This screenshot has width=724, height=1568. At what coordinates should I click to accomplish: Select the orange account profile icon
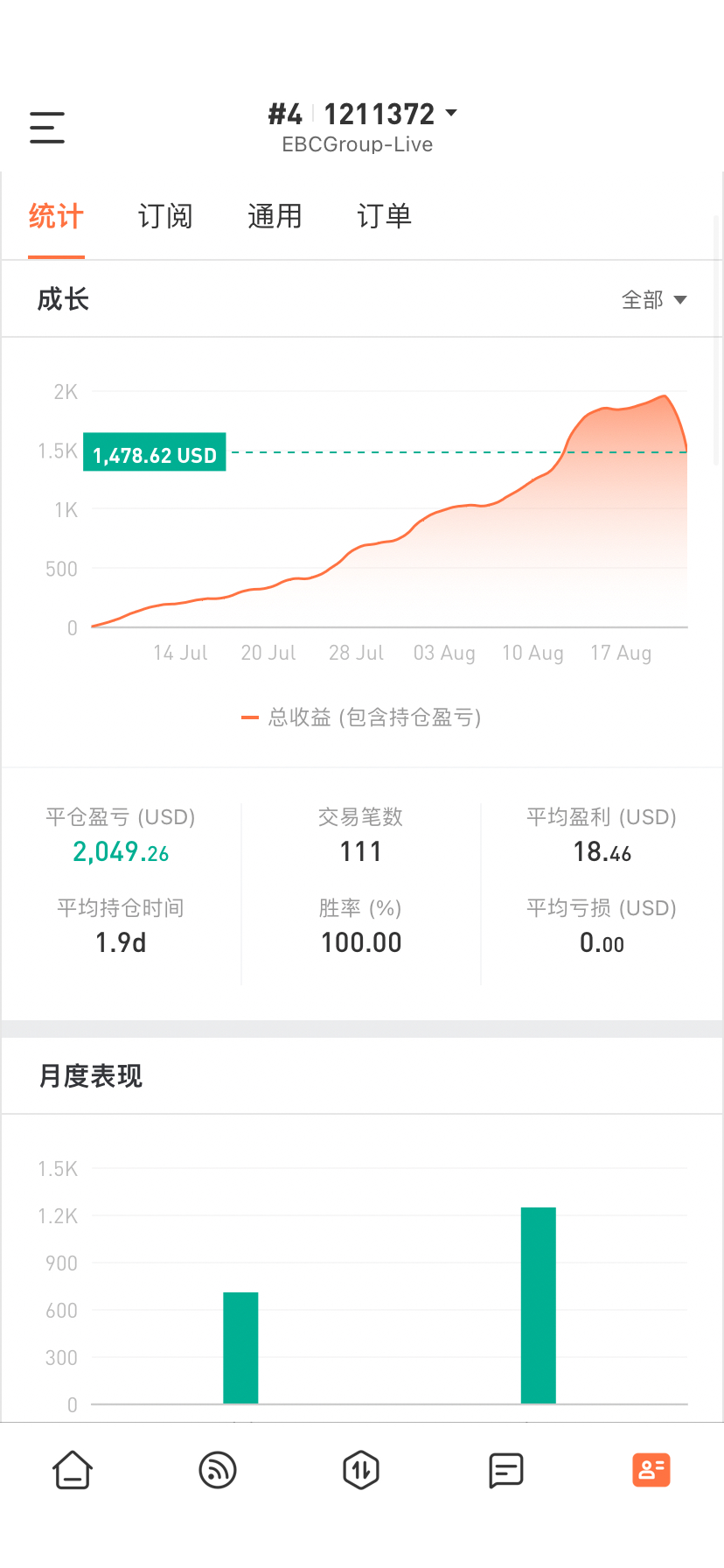pos(651,1470)
